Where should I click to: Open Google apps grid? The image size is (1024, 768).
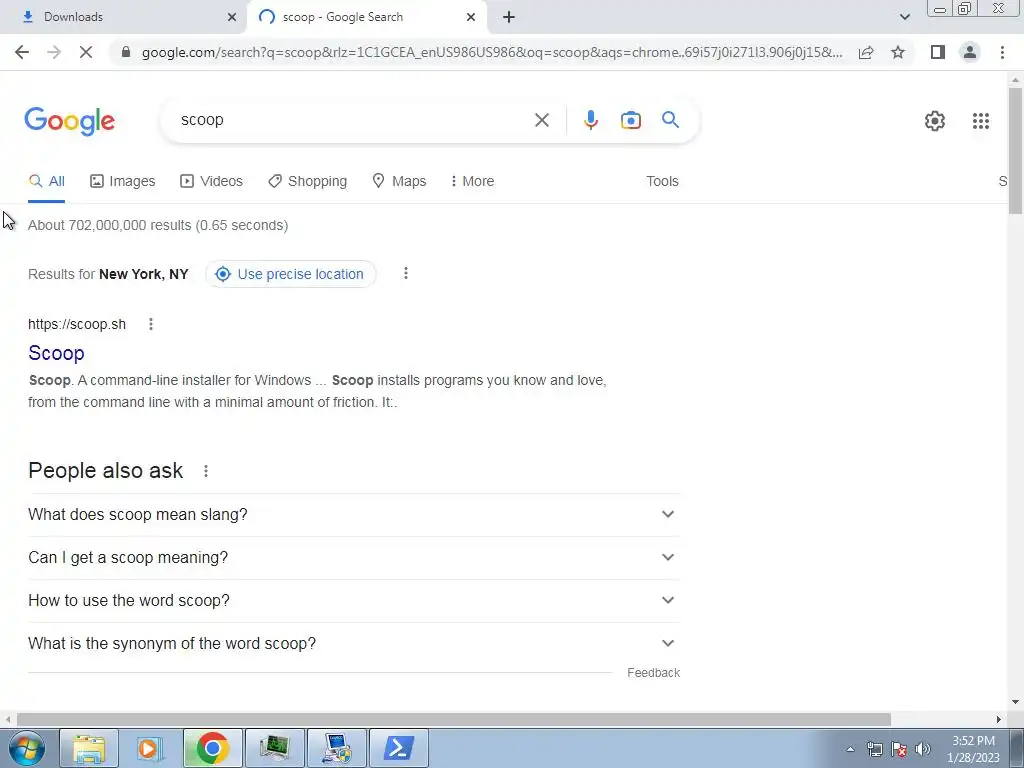980,121
